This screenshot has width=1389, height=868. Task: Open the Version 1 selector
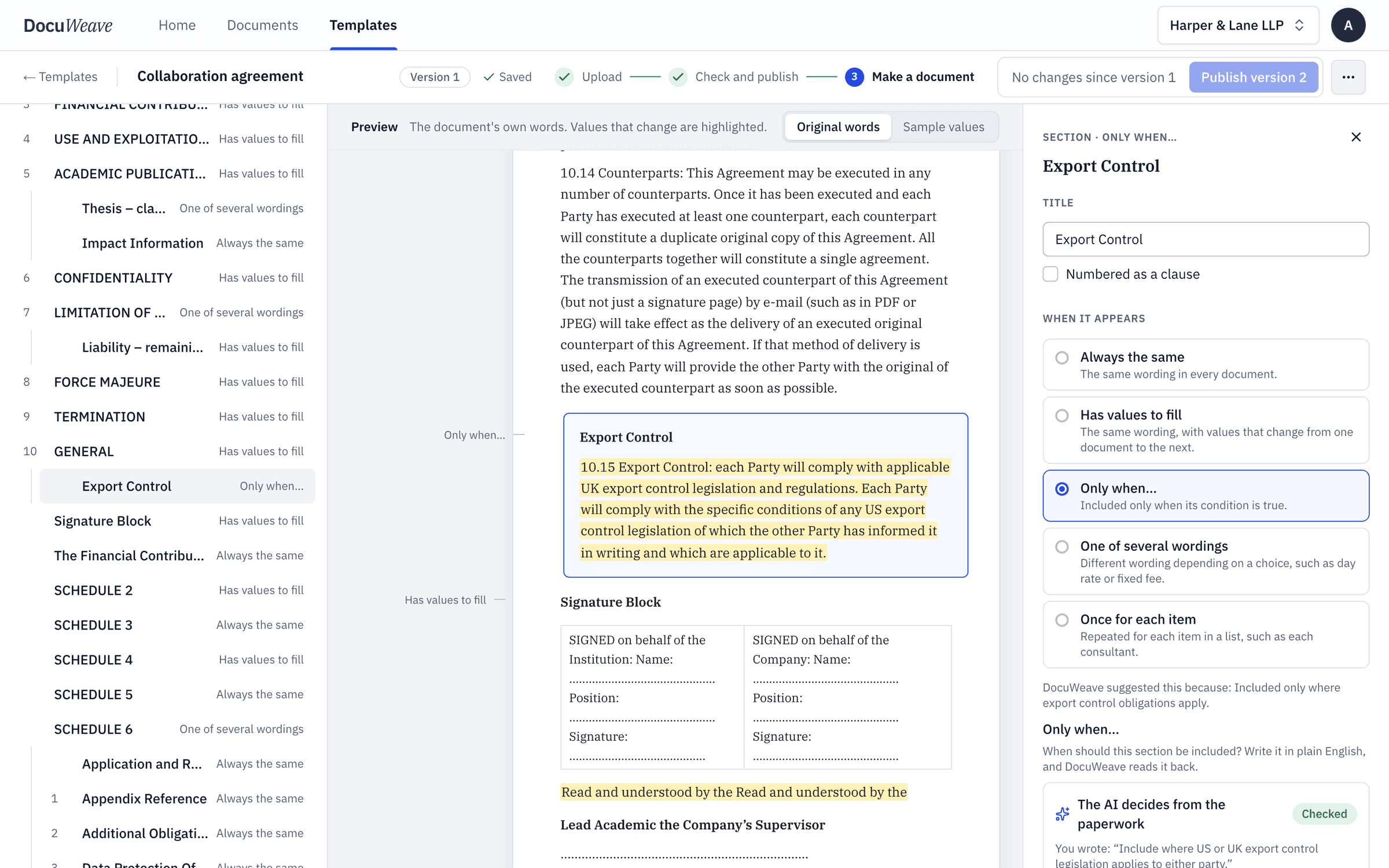(435, 77)
